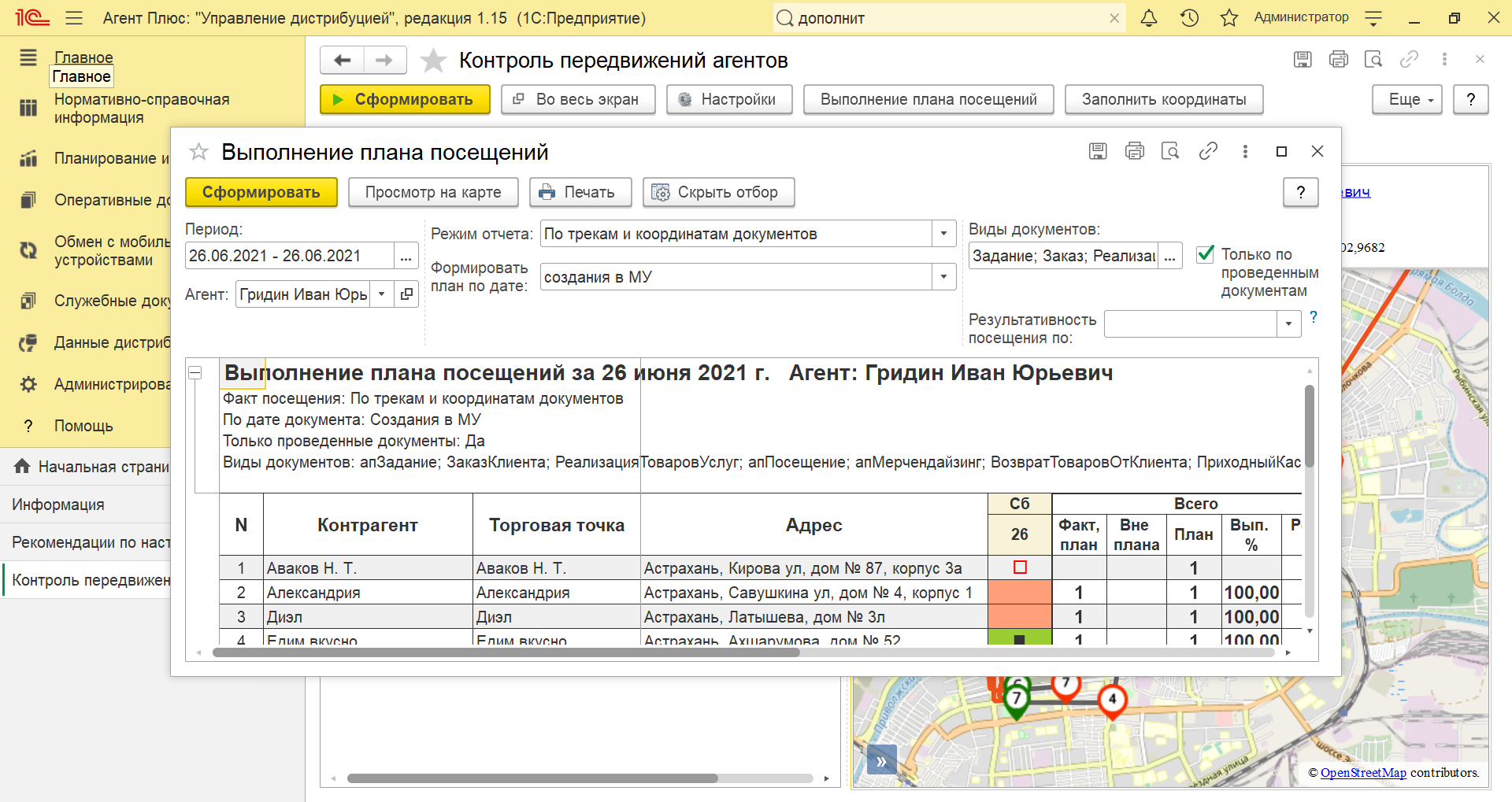Click Просмотр на карте button

(x=433, y=192)
